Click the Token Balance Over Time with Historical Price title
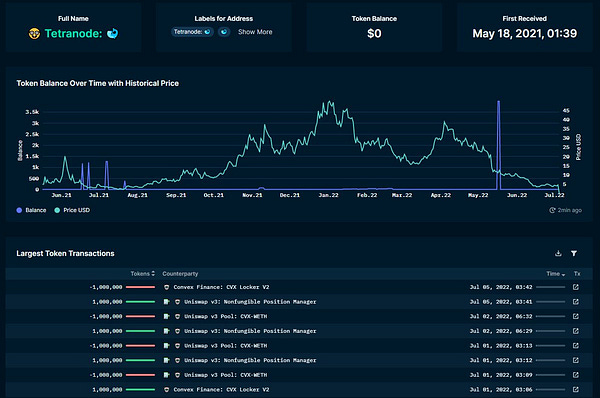The image size is (600, 398). 98,83
